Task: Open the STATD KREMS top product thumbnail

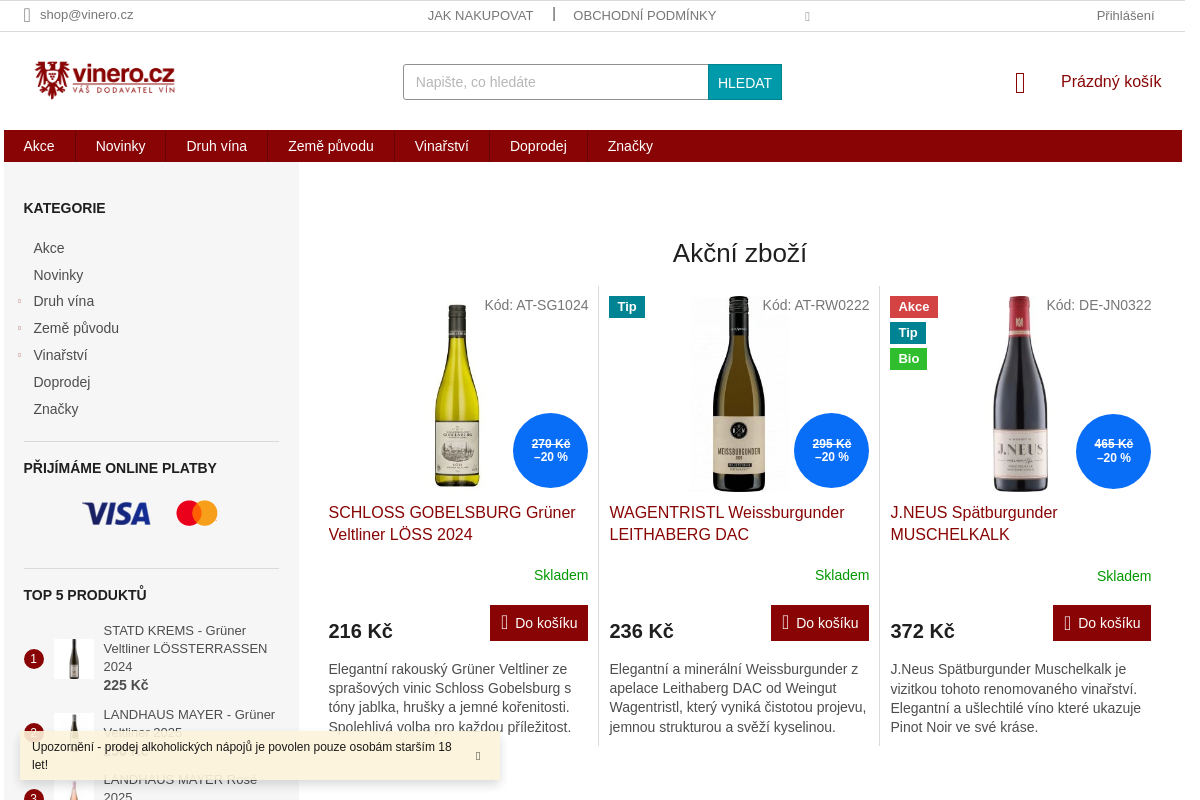Action: (74, 659)
